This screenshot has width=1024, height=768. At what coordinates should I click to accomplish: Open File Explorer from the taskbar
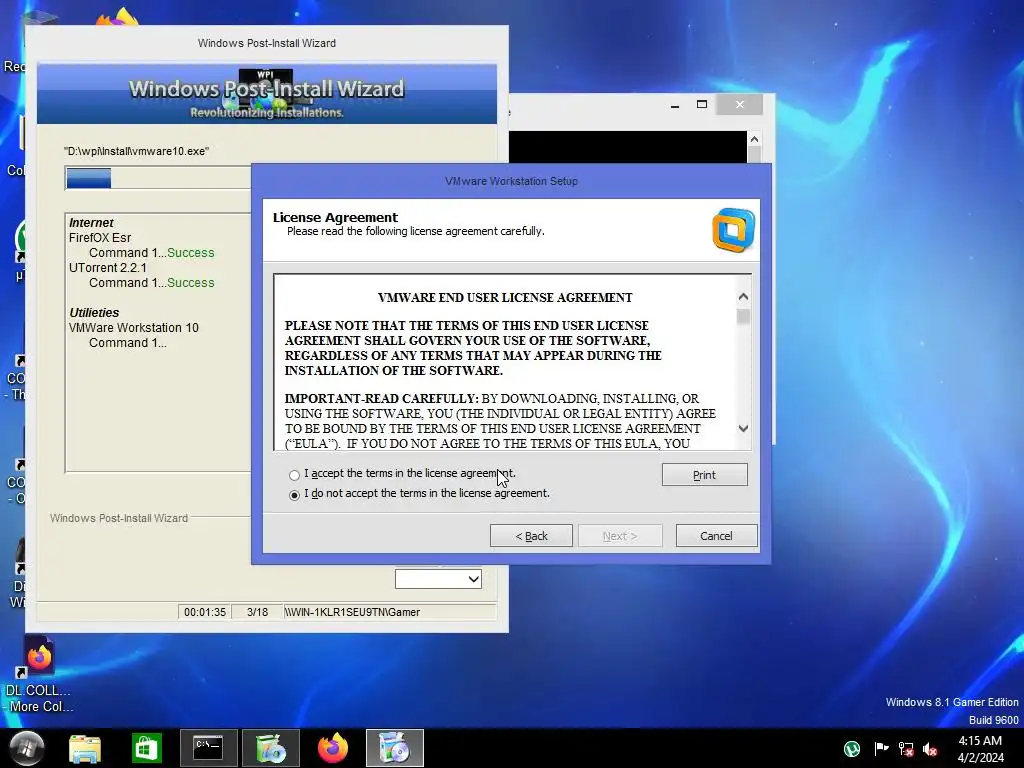[x=85, y=748]
